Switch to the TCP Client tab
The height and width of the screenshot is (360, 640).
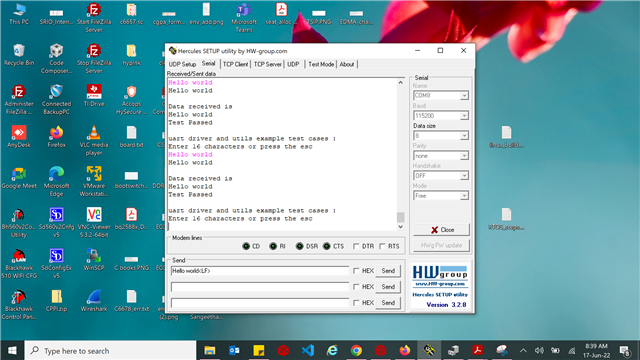pyautogui.click(x=236, y=64)
